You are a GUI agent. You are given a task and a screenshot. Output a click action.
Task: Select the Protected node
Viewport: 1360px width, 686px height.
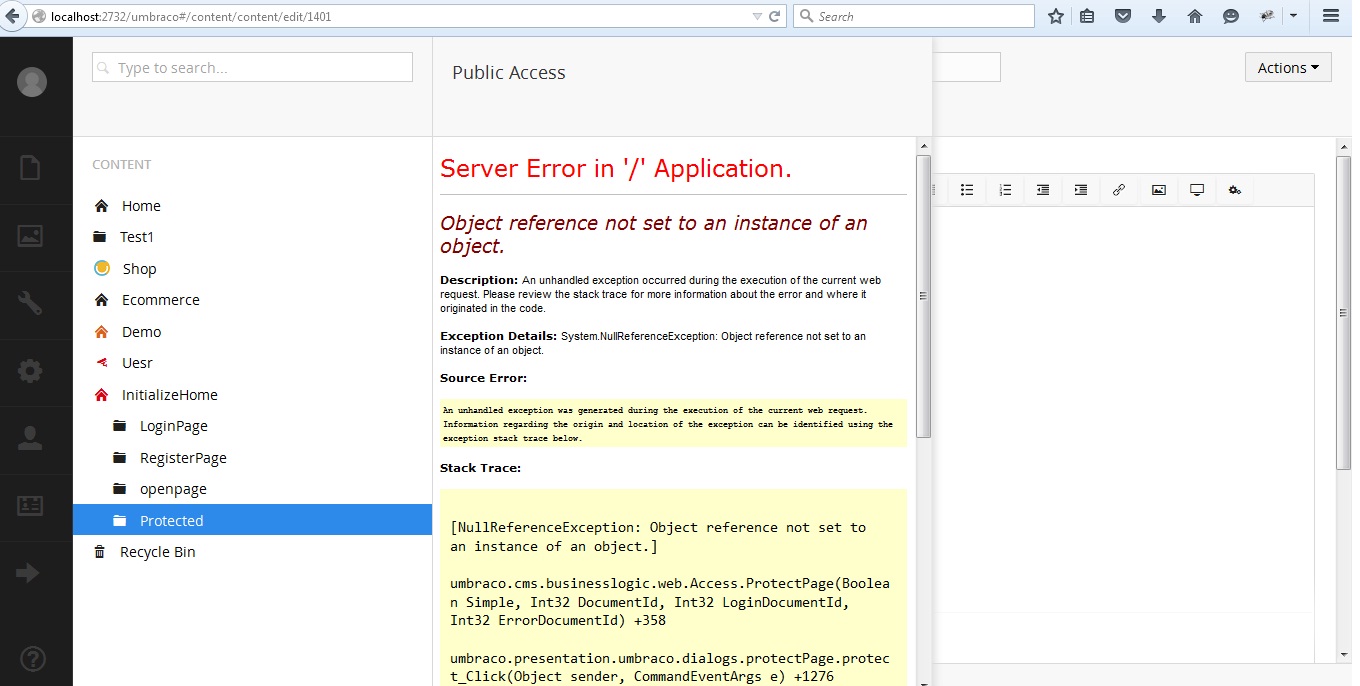tap(252, 520)
